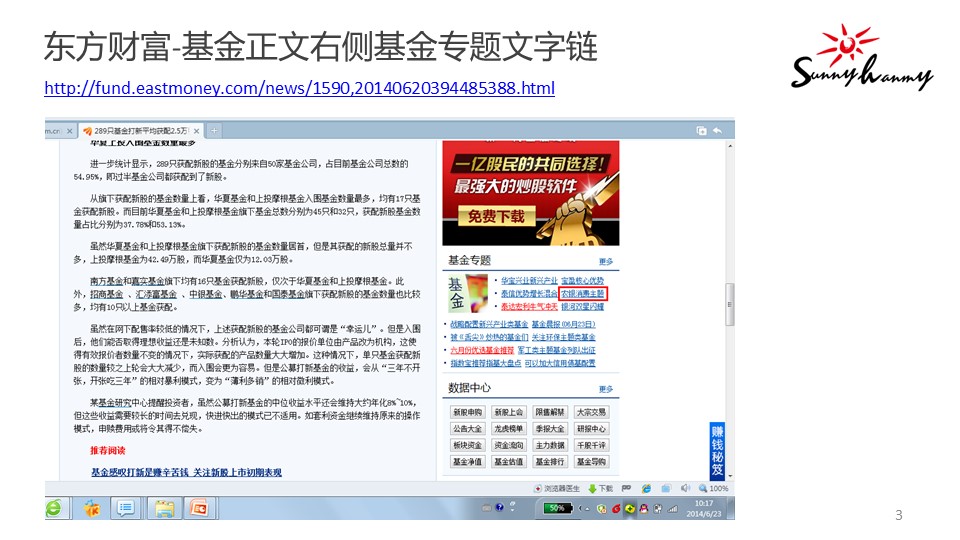
Task: Click the 50% battery indicator
Action: [557, 508]
